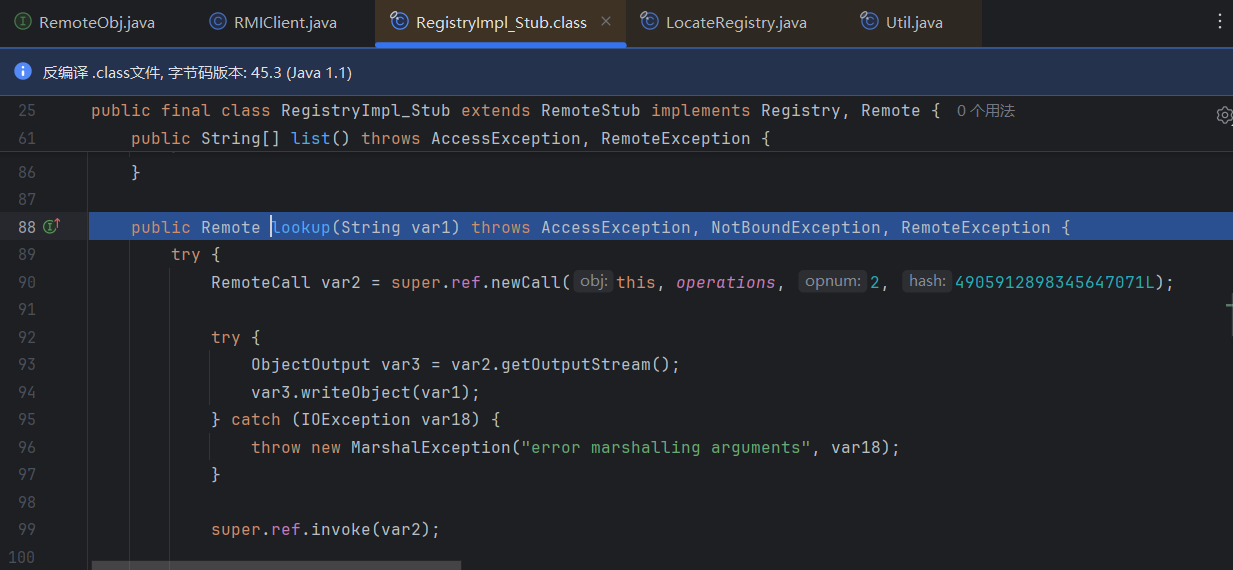Image resolution: width=1233 pixels, height=570 pixels.
Task: Click the RemoteObj.java interface file icon
Action: (x=22, y=22)
